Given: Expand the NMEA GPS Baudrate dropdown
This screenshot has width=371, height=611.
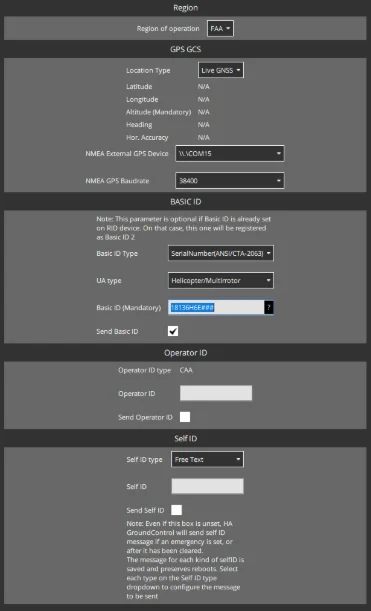Looking at the screenshot, I should tap(230, 180).
